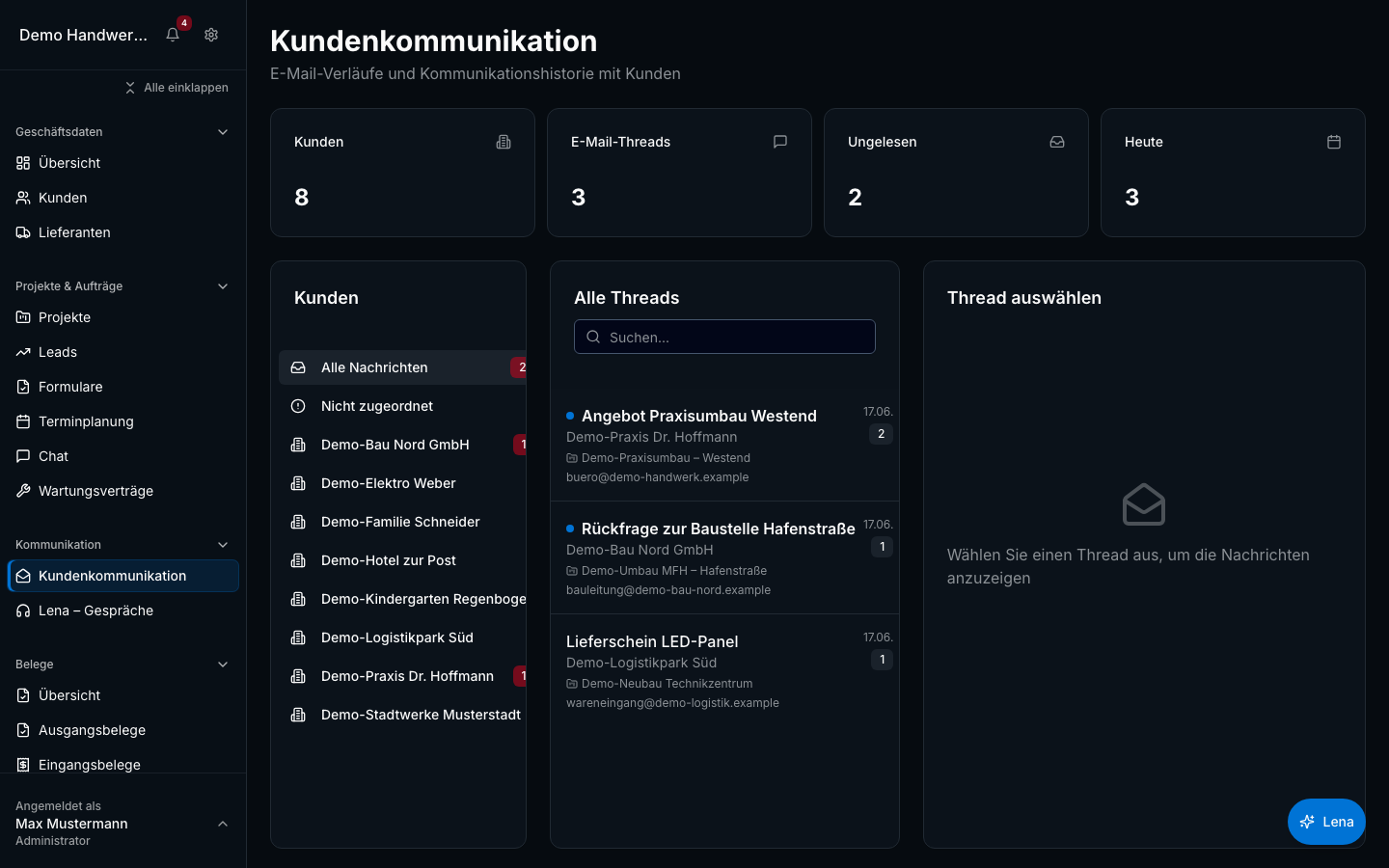Click the building icon beside Demo-Hotel zur Post
This screenshot has width=1389, height=868.
298,560
